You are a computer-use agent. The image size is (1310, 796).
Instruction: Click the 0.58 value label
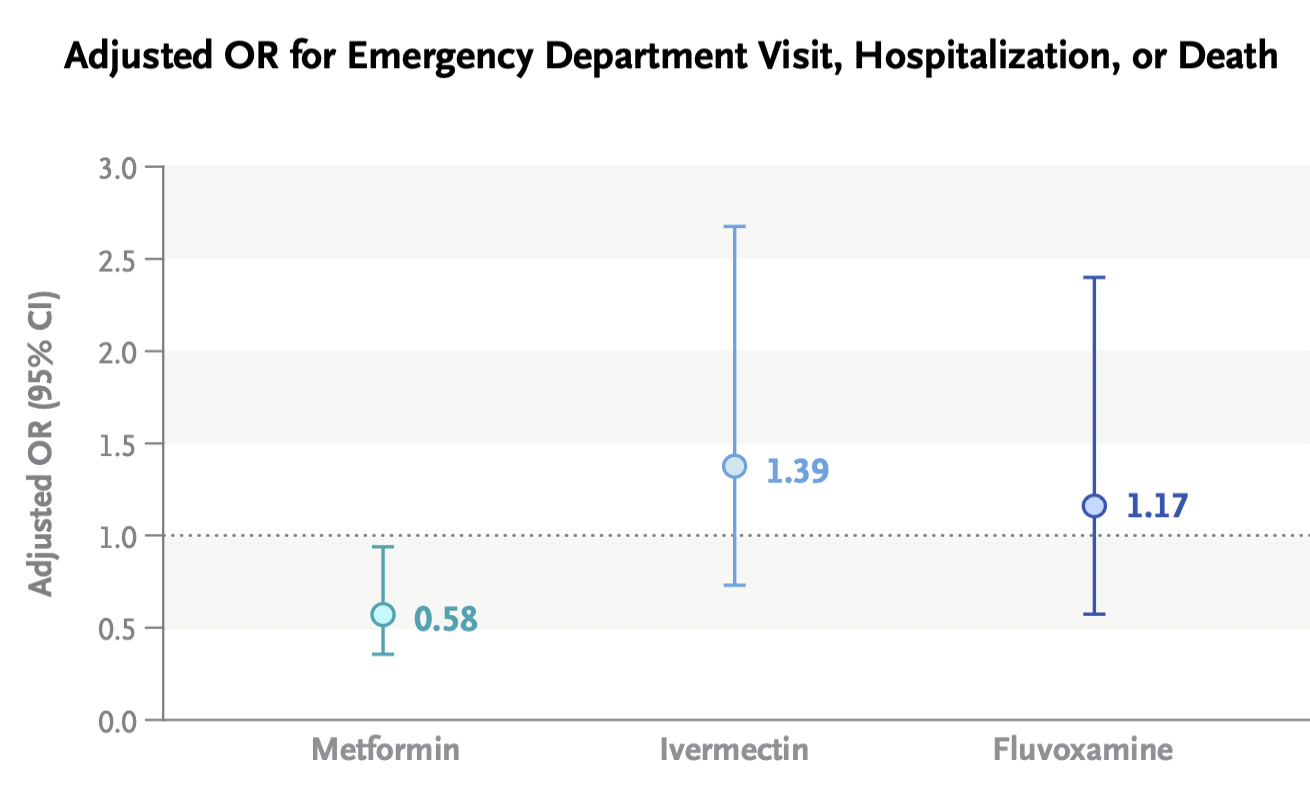(x=446, y=621)
